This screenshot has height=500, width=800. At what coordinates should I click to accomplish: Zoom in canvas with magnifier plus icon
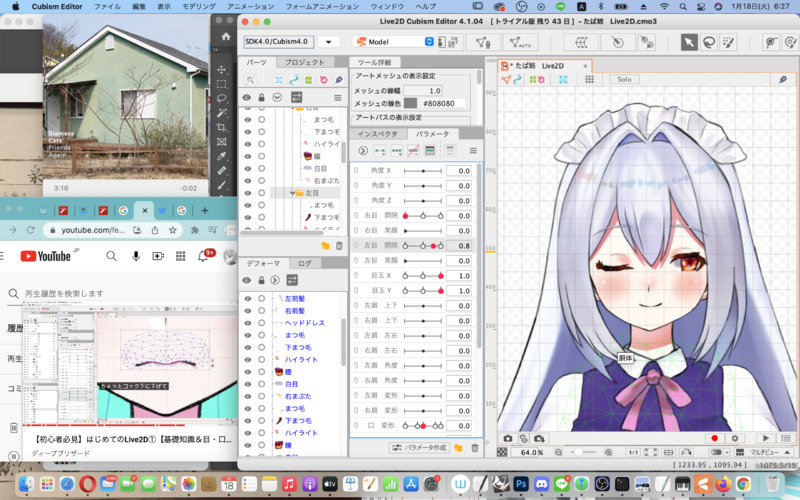point(608,452)
